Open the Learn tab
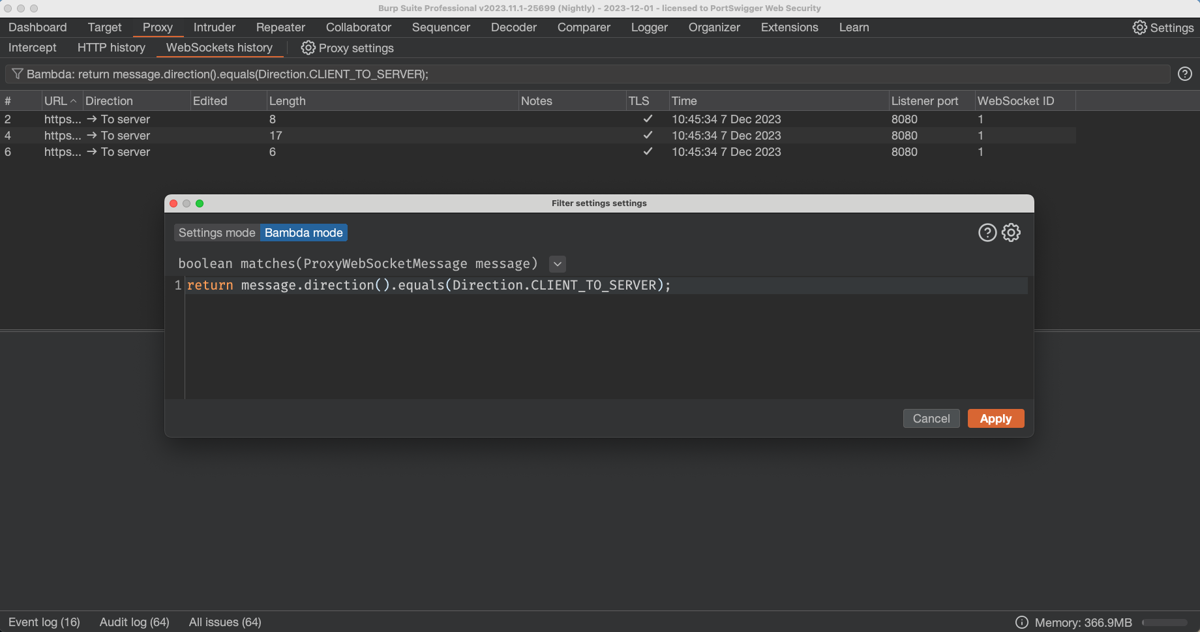The image size is (1200, 632). pyautogui.click(x=854, y=27)
